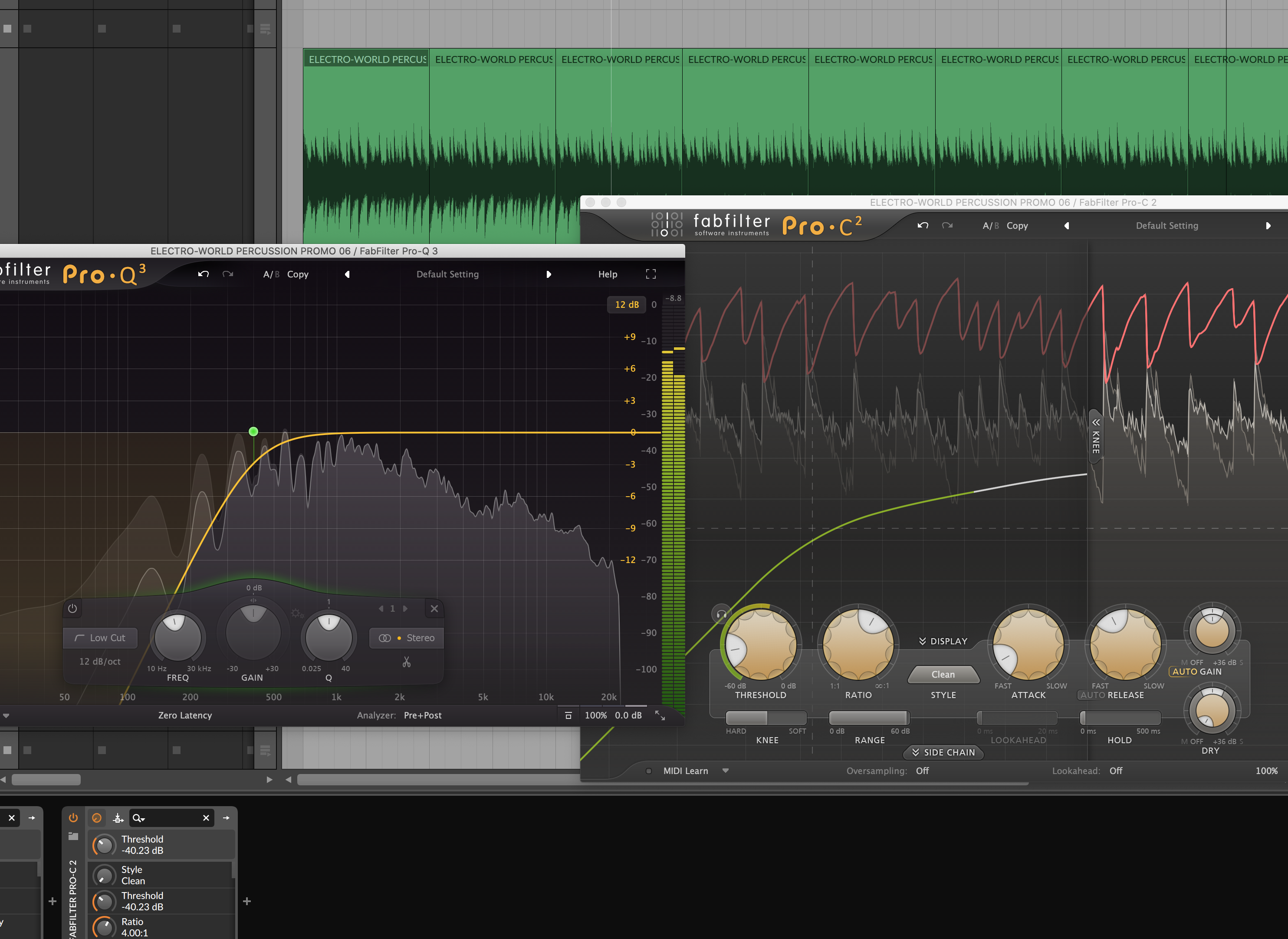The width and height of the screenshot is (1288, 939).
Task: Open the preset folder icon in device panel
Action: 73,836
